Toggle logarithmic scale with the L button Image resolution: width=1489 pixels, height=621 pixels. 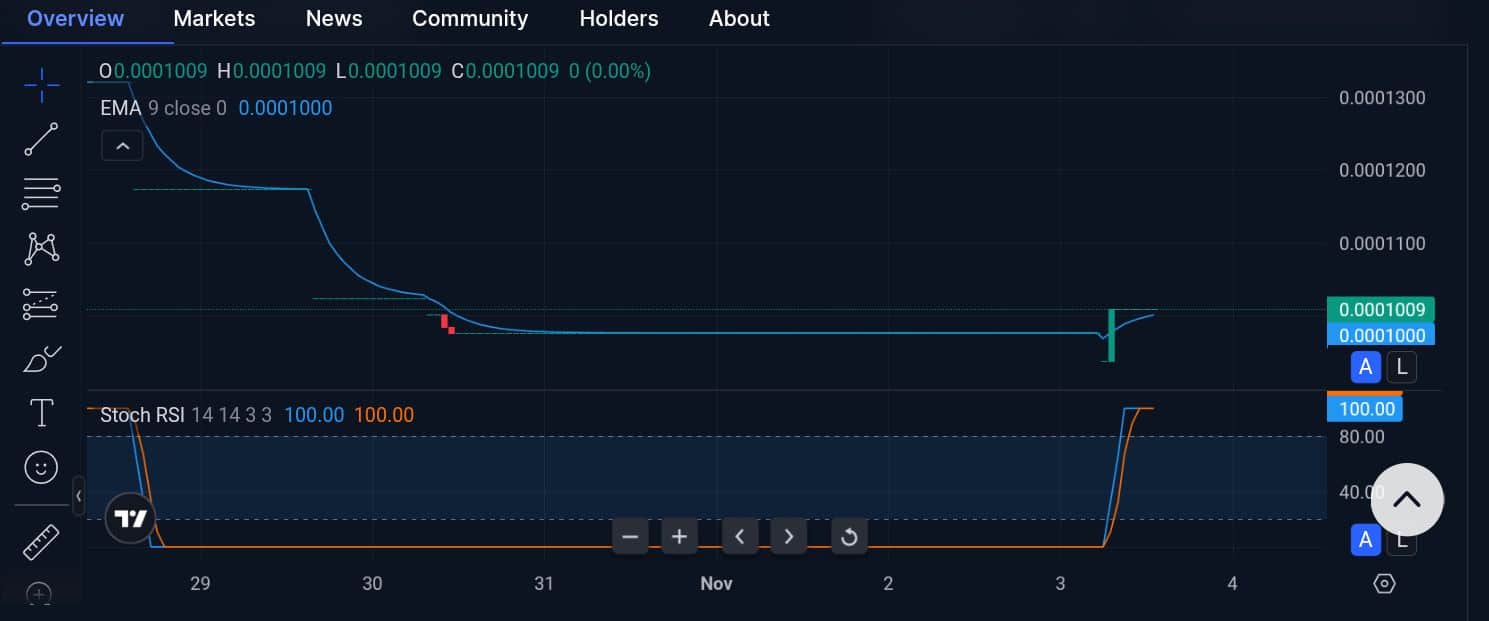[1401, 367]
